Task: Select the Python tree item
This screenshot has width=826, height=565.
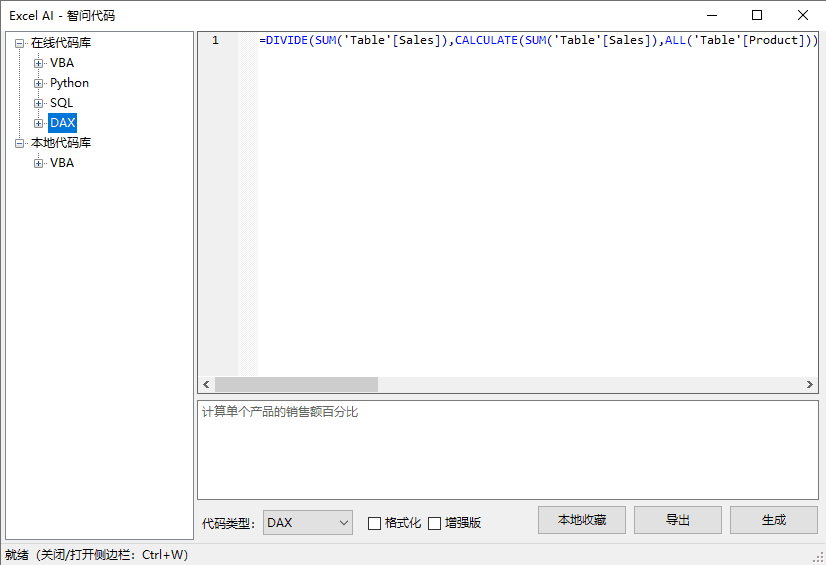Action: click(x=69, y=83)
